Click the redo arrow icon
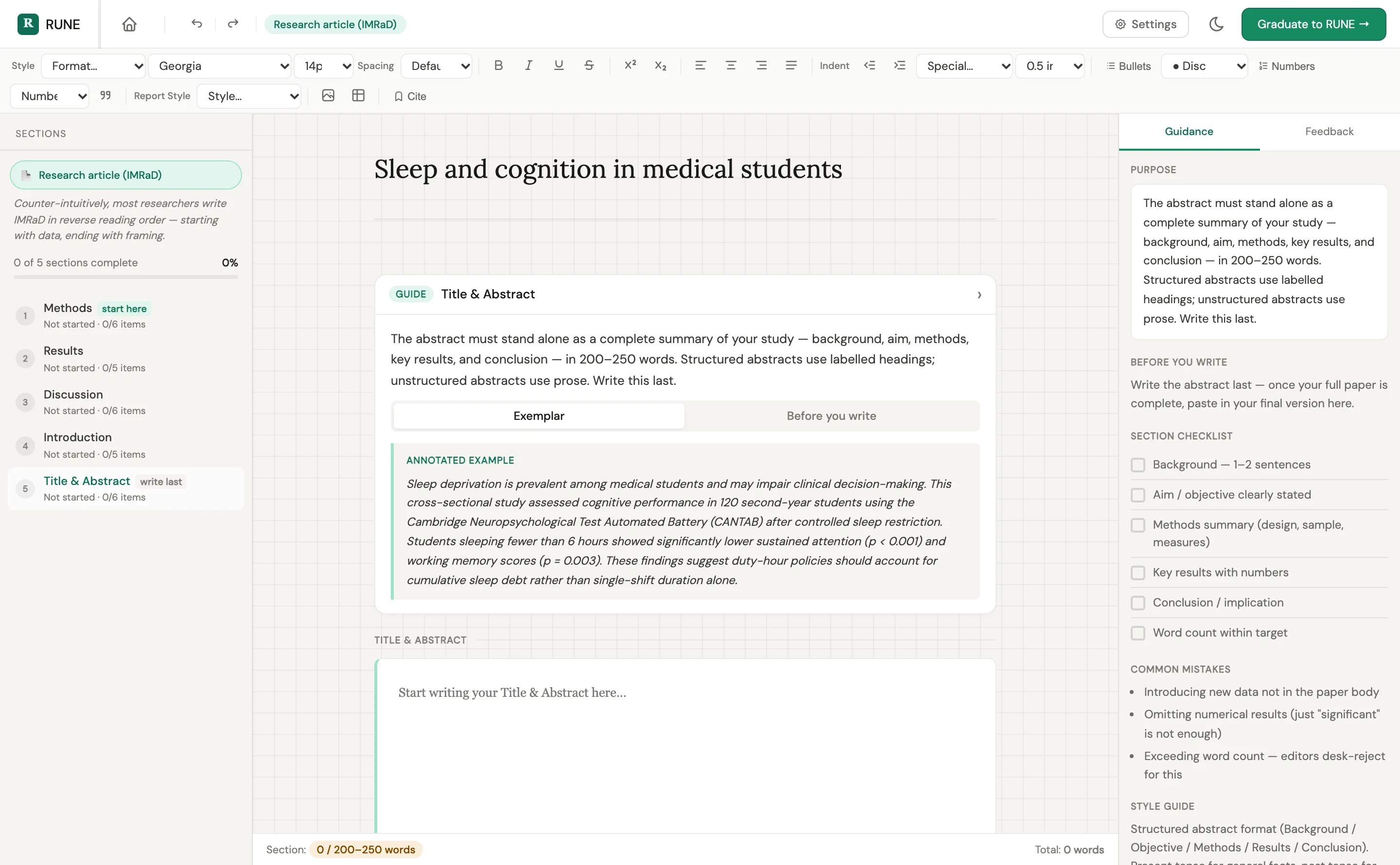The width and height of the screenshot is (1400, 865). click(x=233, y=24)
